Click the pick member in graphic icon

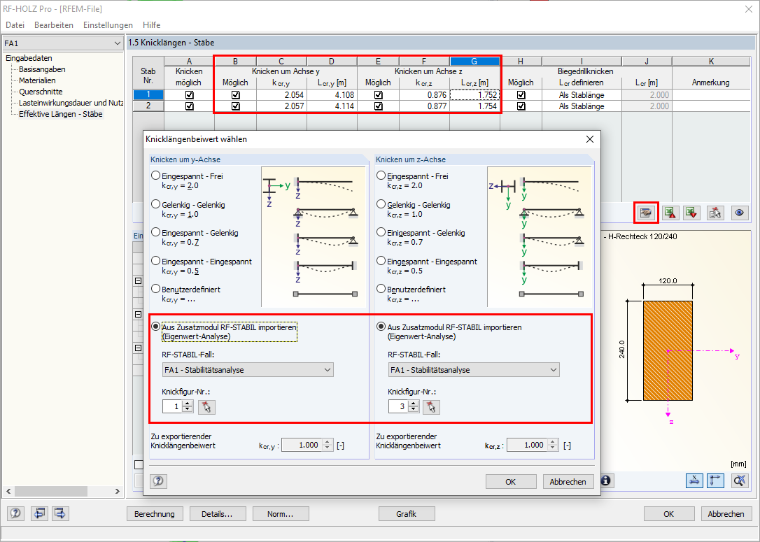point(715,213)
